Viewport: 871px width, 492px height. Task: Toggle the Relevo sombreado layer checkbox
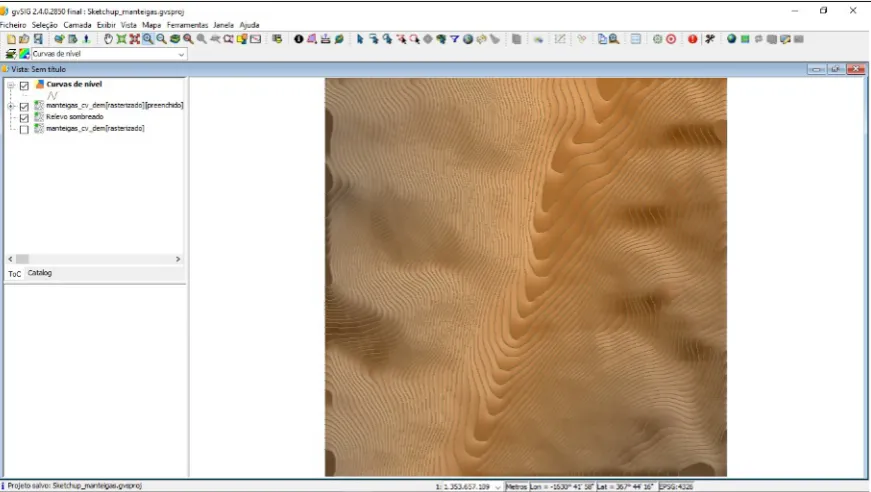click(24, 118)
